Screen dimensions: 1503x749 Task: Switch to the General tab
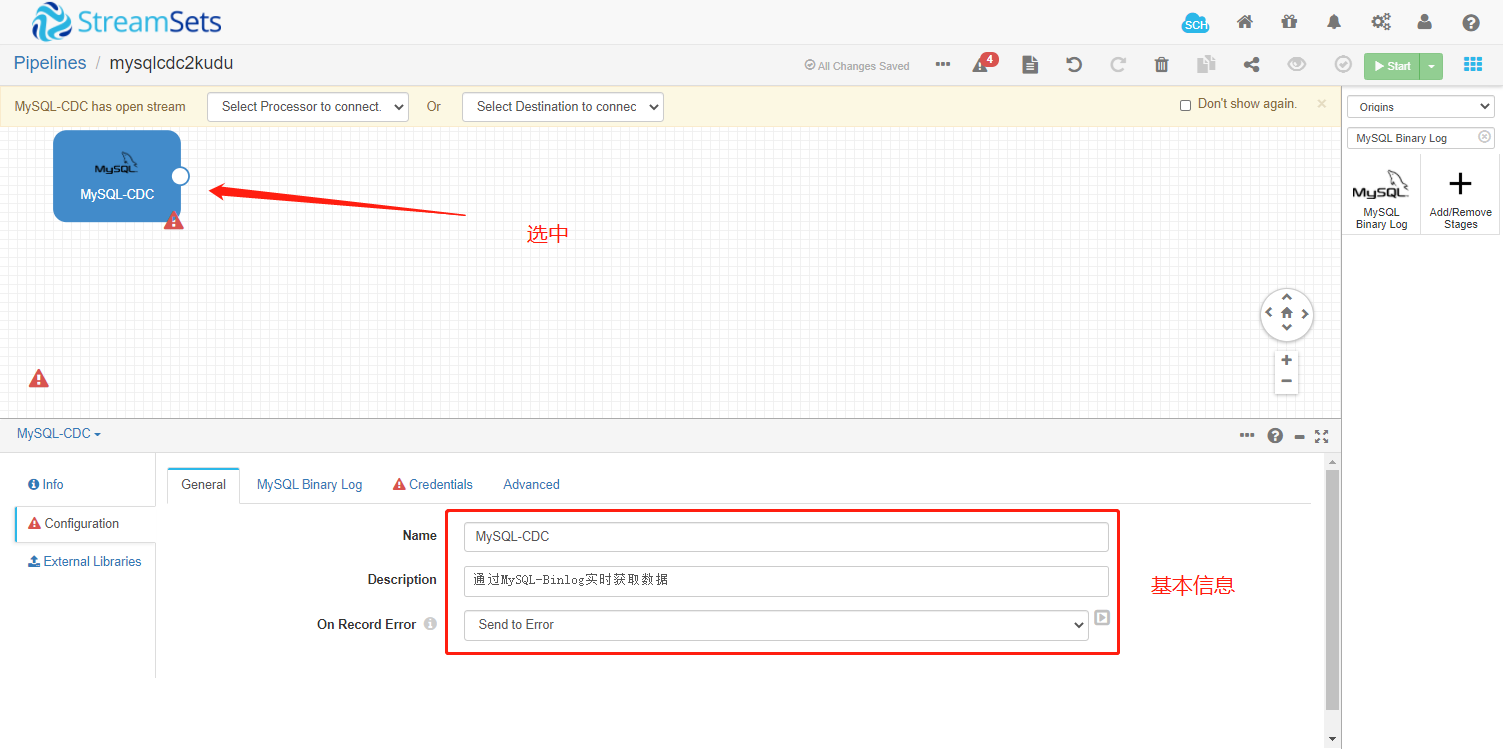coord(204,484)
